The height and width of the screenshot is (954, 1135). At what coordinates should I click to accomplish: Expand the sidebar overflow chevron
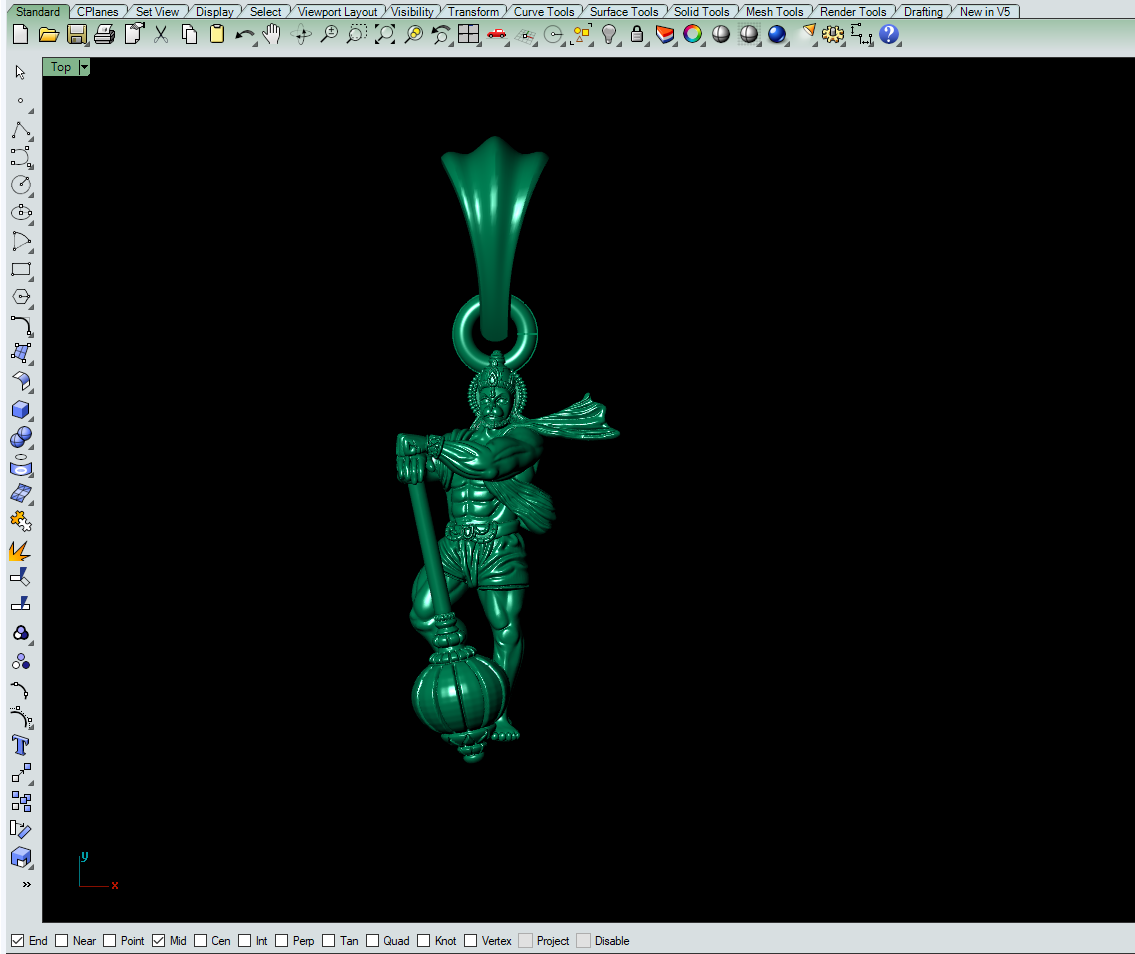[26, 884]
